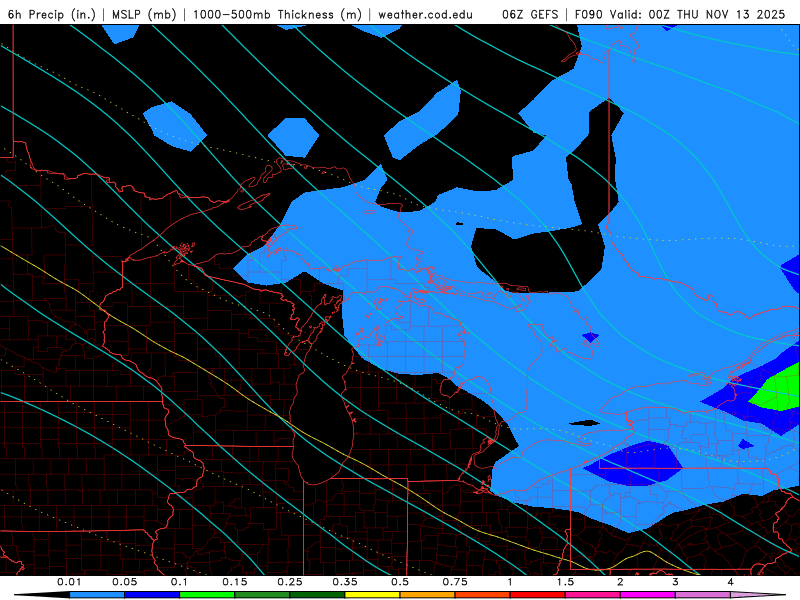Image resolution: width=800 pixels, height=600 pixels.
Task: Select the dark blue legend color swatch
Action: click(x=152, y=595)
